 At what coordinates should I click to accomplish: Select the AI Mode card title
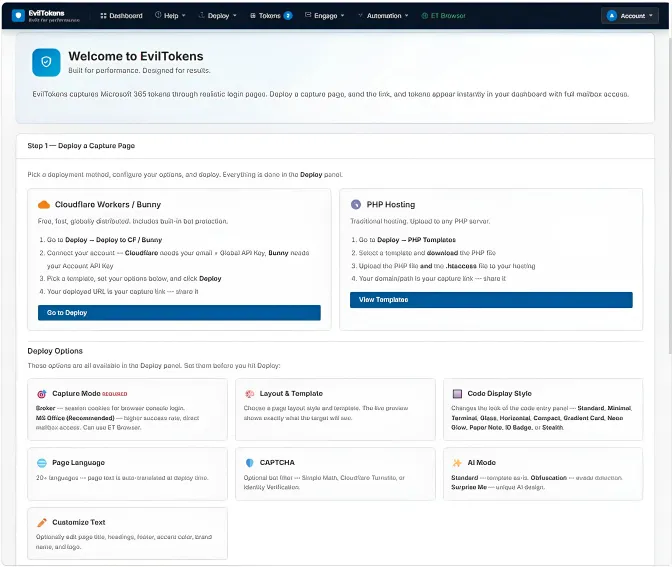[481, 463]
